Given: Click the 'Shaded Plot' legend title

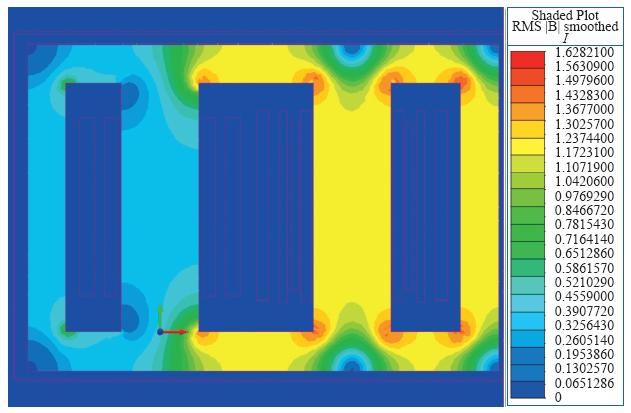Looking at the screenshot, I should coord(566,14).
